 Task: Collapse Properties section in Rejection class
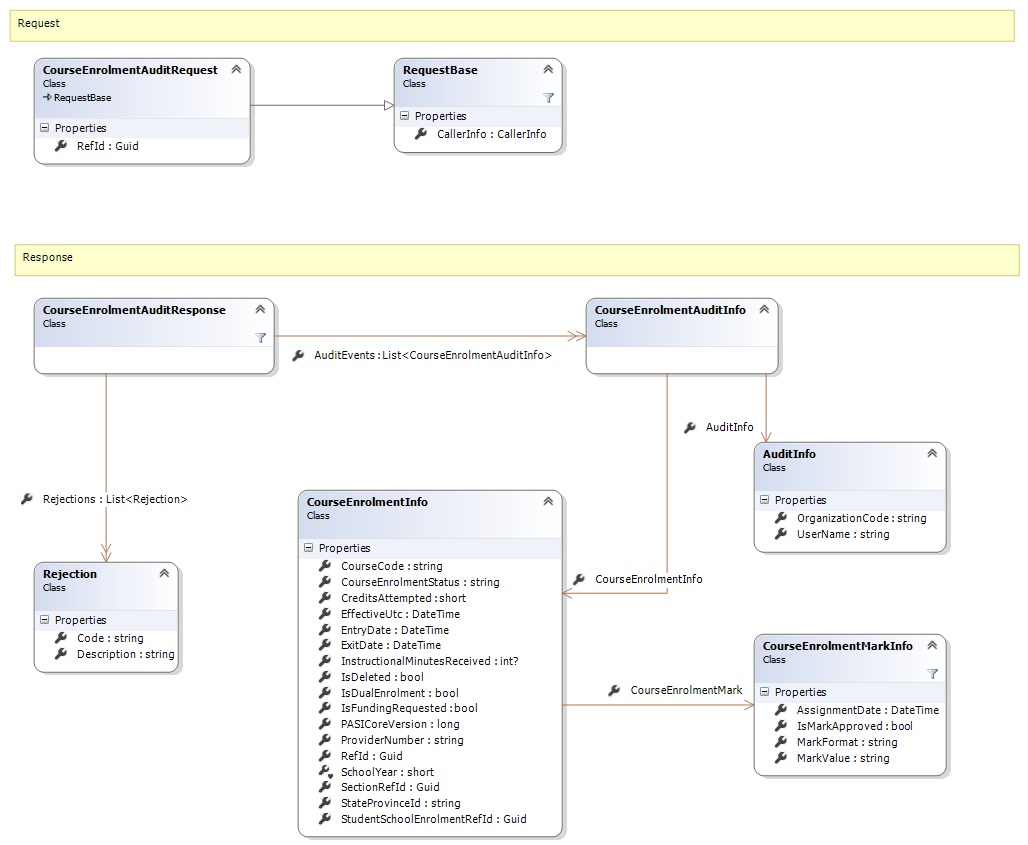pos(44,620)
